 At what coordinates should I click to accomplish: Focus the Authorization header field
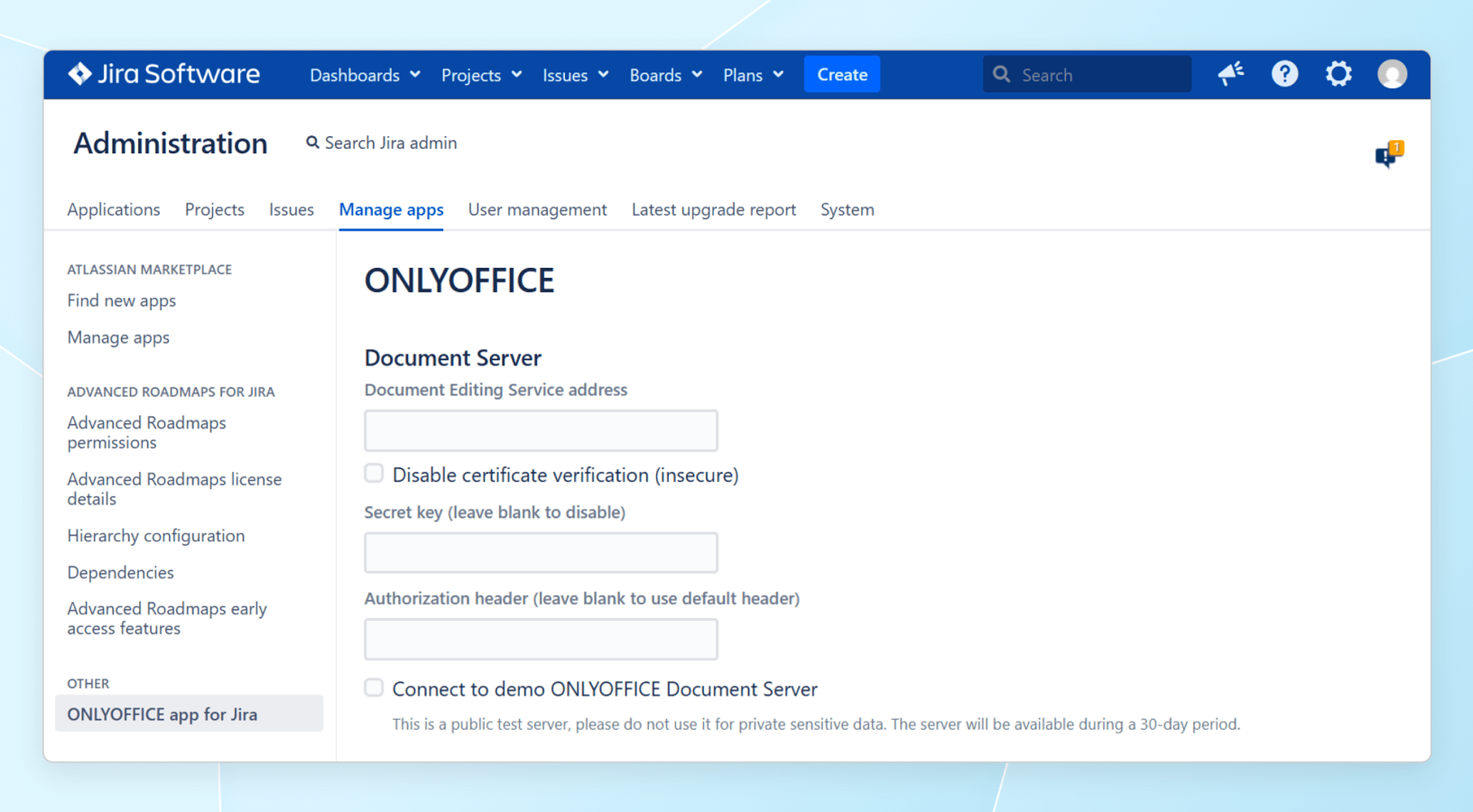pos(541,639)
